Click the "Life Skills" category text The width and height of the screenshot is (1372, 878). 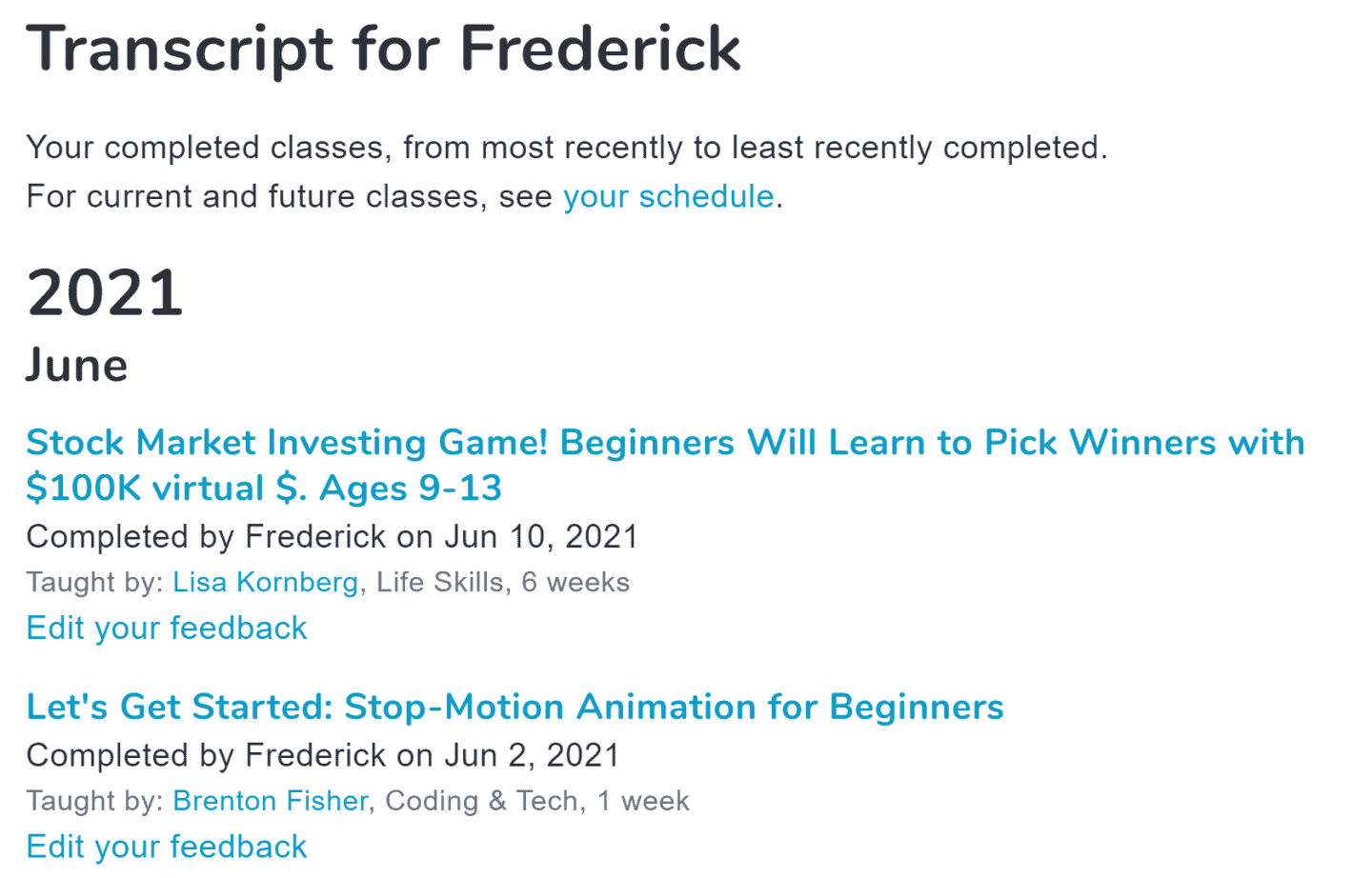coord(440,582)
